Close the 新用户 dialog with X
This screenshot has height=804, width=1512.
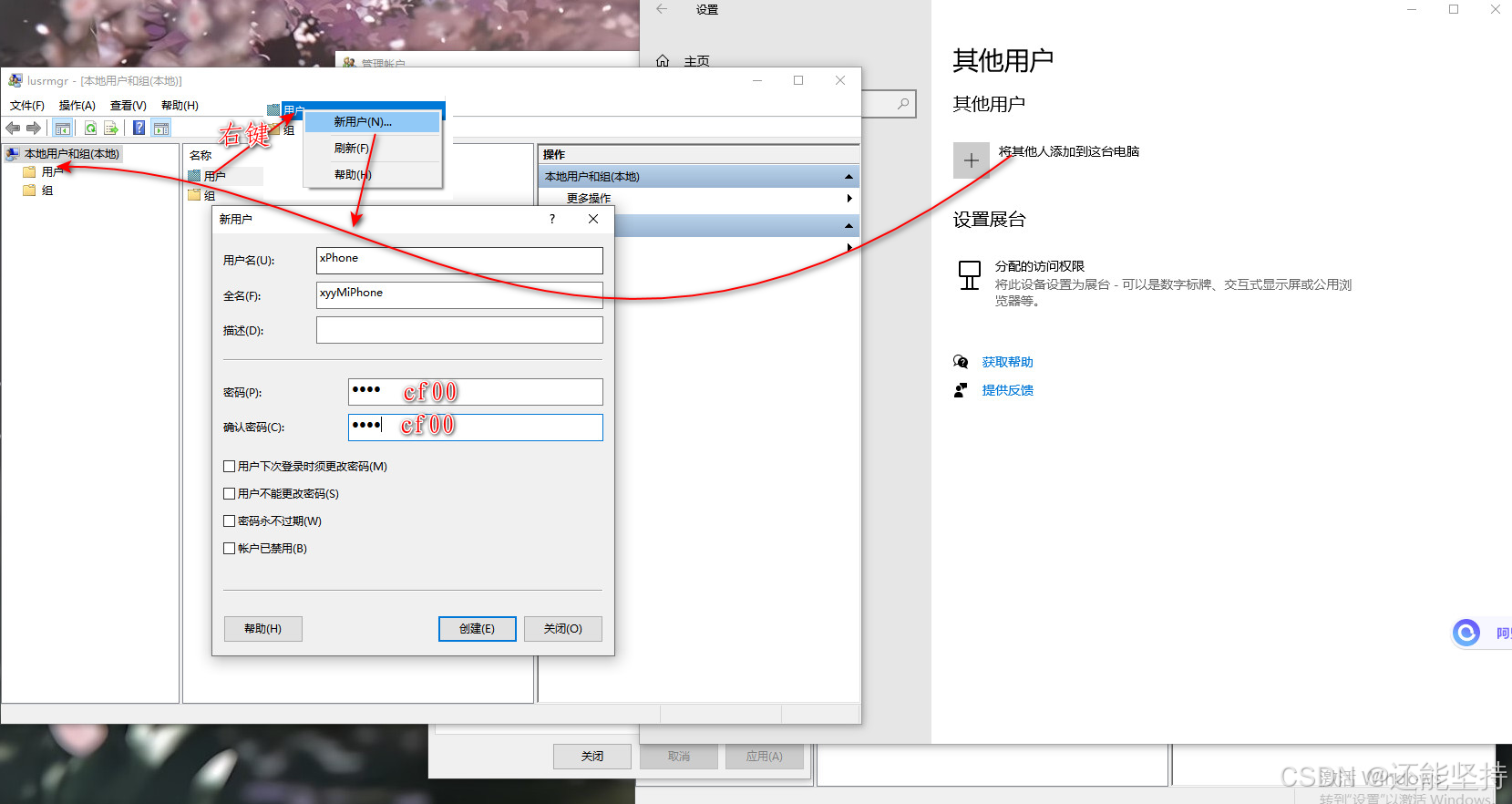pyautogui.click(x=593, y=219)
